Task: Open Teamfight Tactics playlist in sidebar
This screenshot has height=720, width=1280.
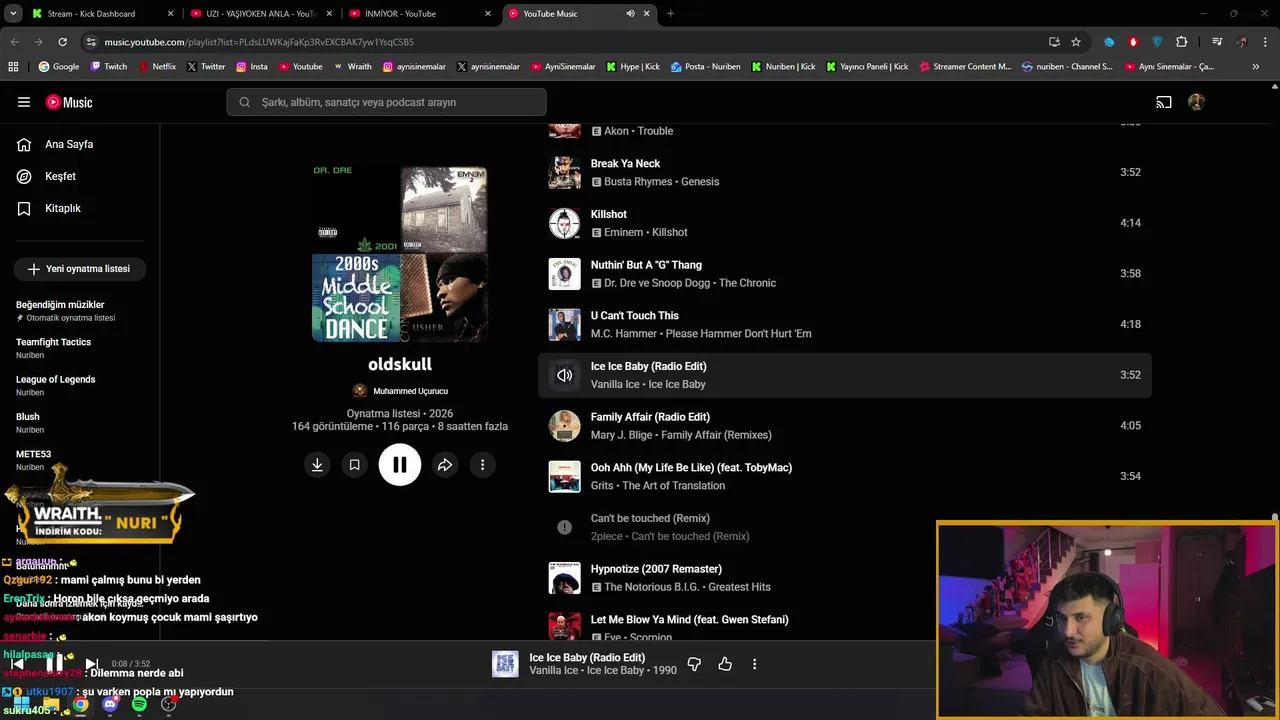Action: click(53, 342)
